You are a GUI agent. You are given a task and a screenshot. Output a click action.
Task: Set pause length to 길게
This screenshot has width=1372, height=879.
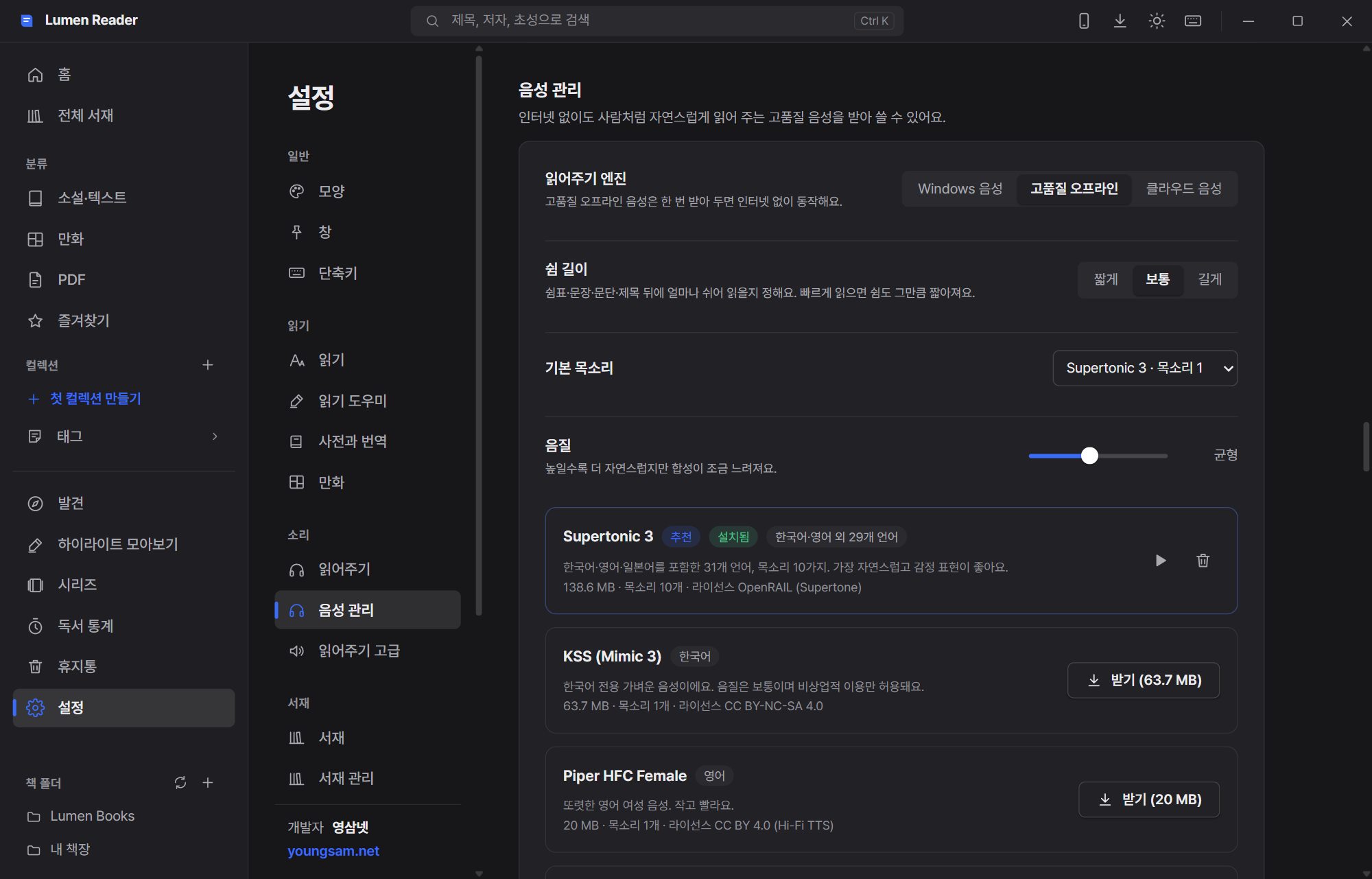1209,279
